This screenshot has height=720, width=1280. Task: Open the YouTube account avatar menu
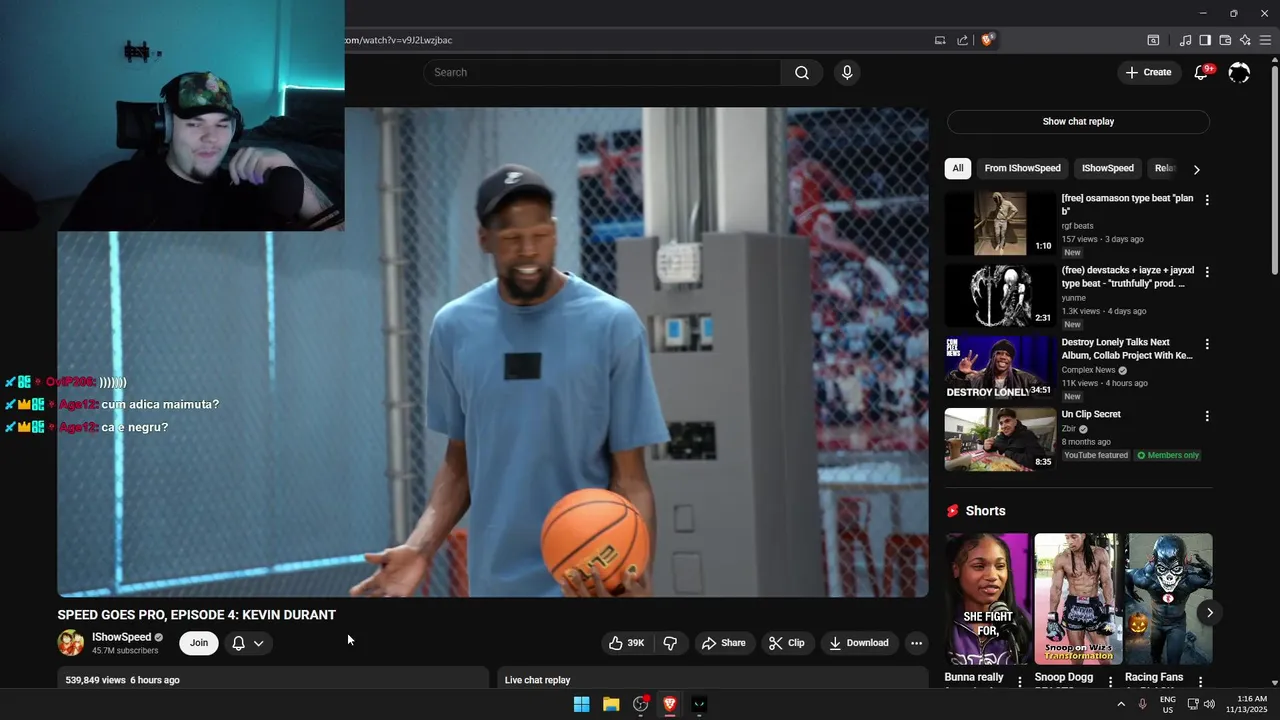tap(1239, 72)
